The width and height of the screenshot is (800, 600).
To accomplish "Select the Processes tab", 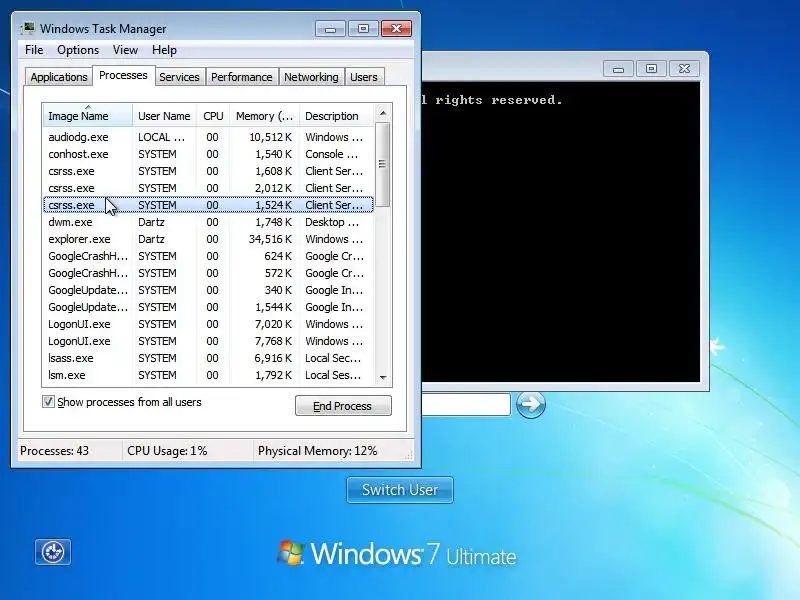I will pyautogui.click(x=123, y=76).
